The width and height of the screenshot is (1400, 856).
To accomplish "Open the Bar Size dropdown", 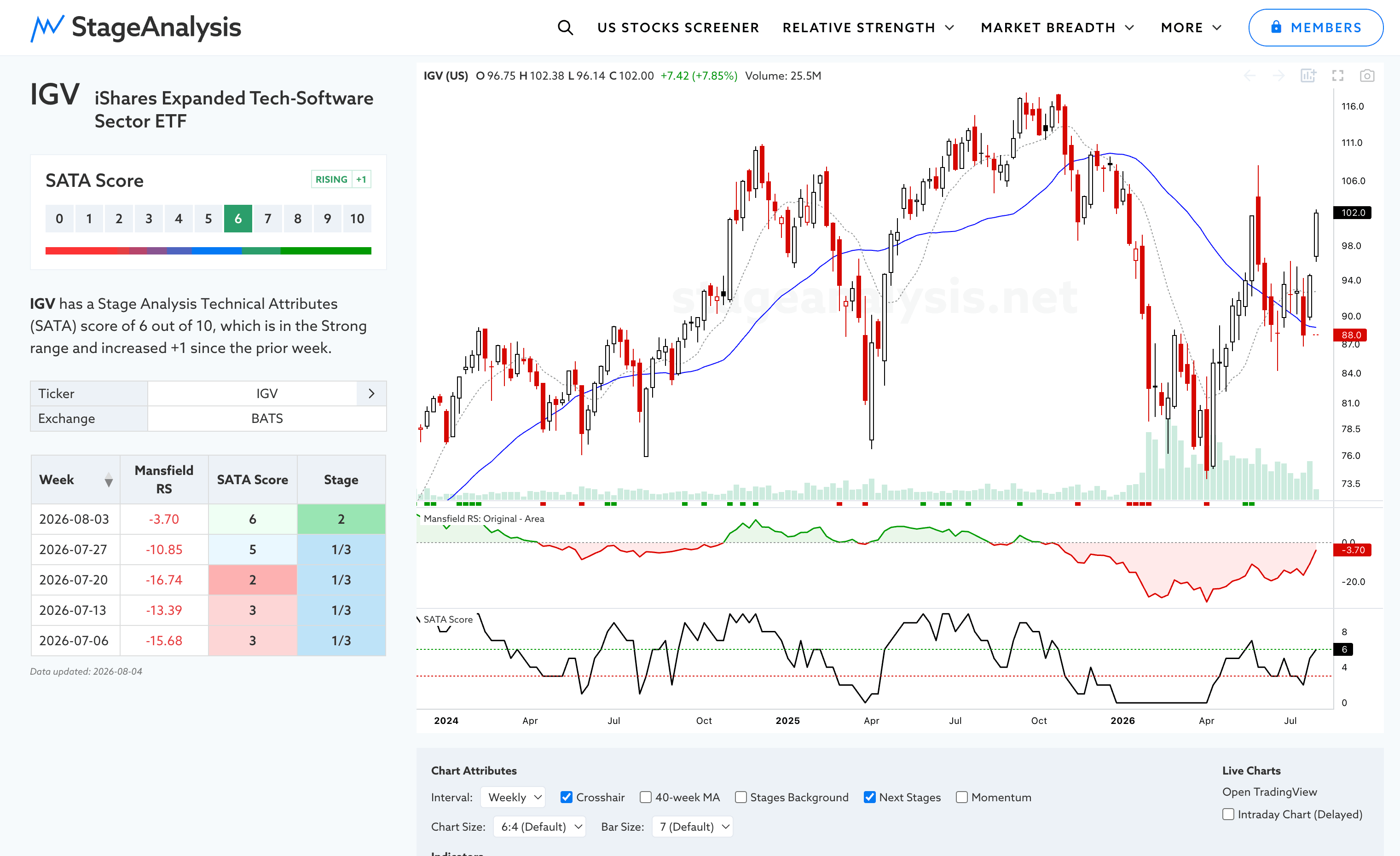I will (693, 827).
